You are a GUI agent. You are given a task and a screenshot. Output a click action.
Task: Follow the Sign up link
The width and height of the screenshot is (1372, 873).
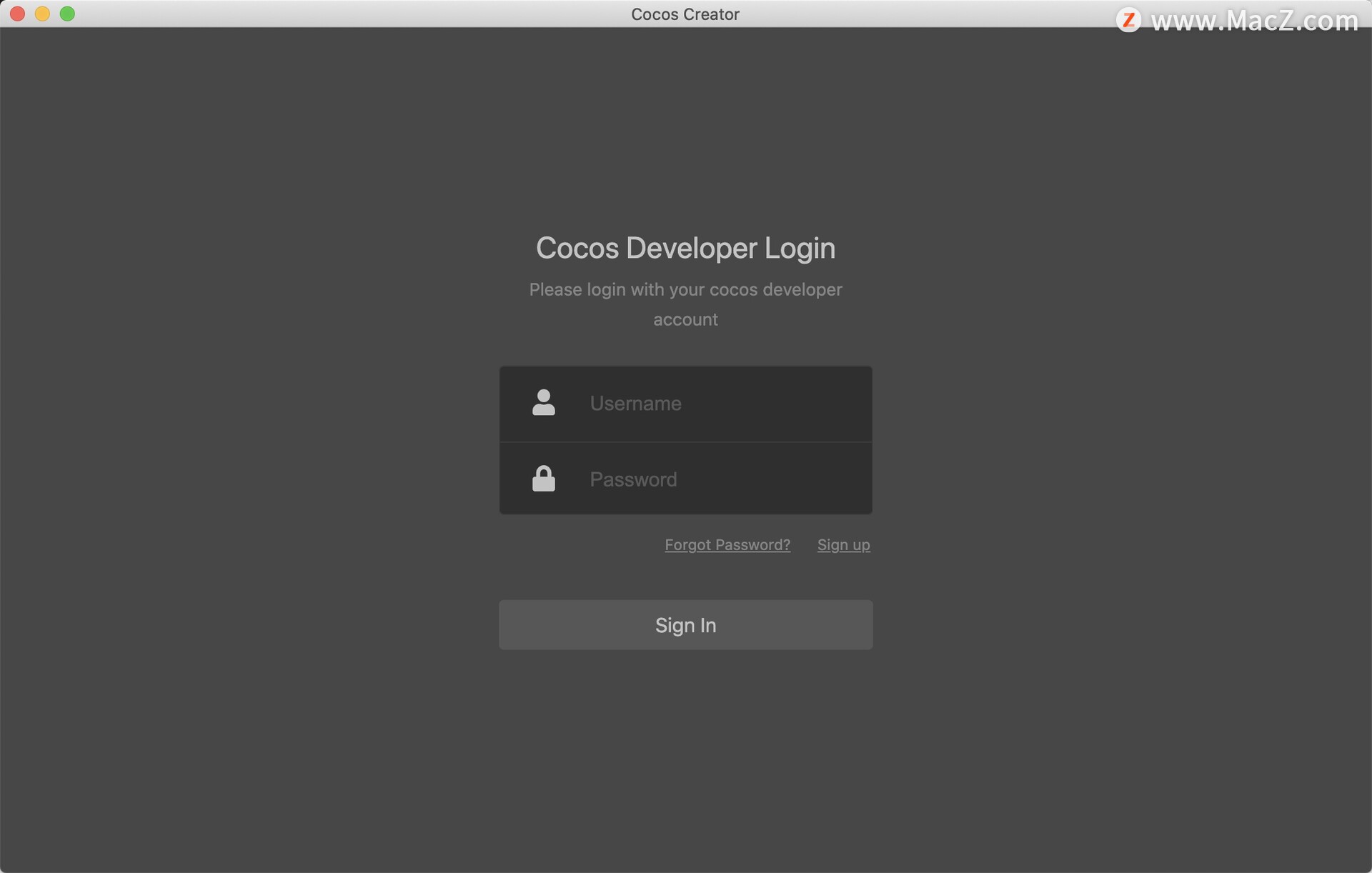843,545
